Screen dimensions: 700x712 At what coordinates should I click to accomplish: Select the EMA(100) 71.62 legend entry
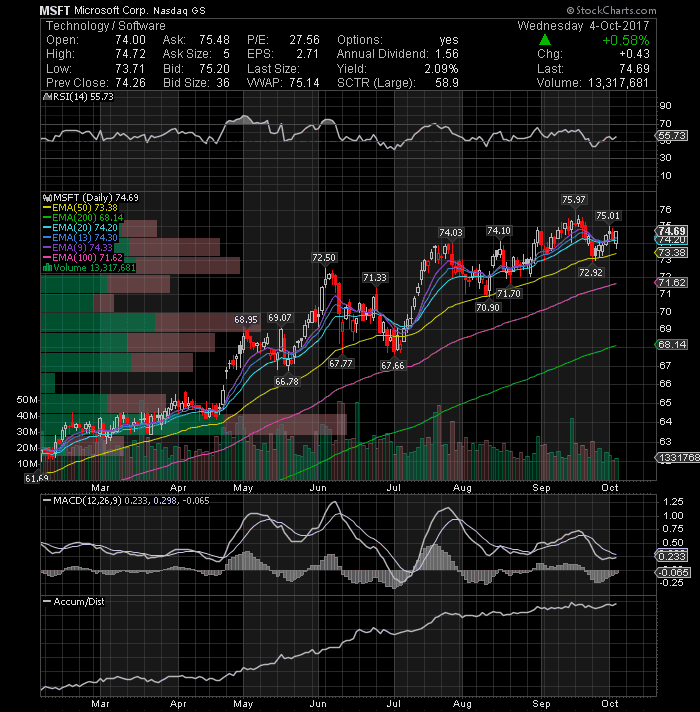point(83,257)
